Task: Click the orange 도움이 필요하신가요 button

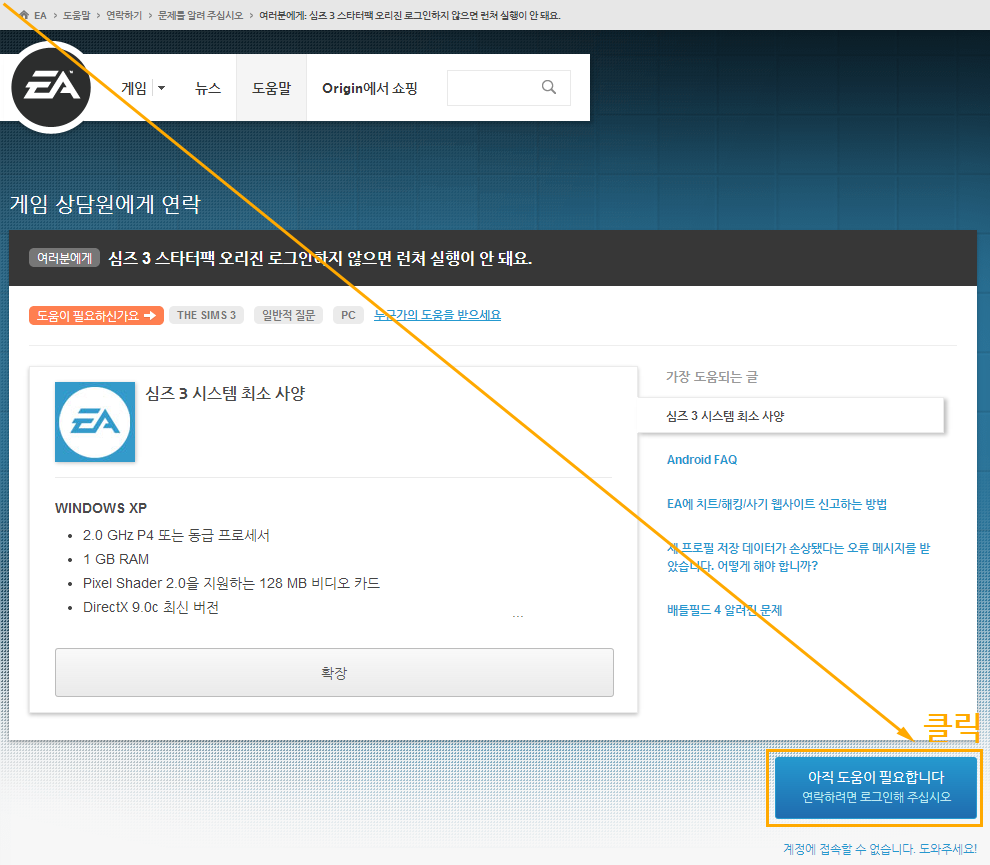Action: (x=96, y=315)
